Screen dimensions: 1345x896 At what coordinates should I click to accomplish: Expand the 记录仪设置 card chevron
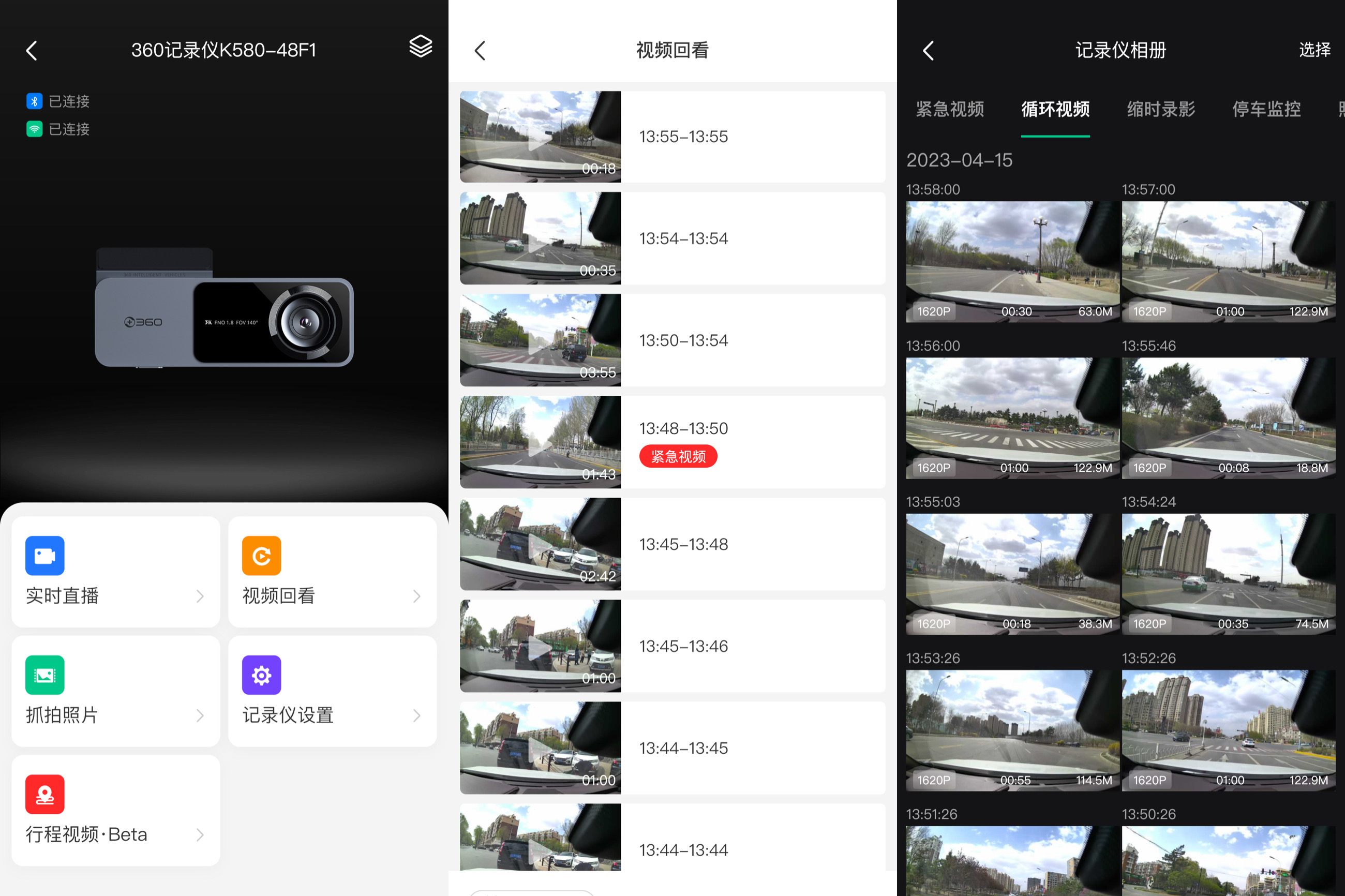click(x=416, y=715)
